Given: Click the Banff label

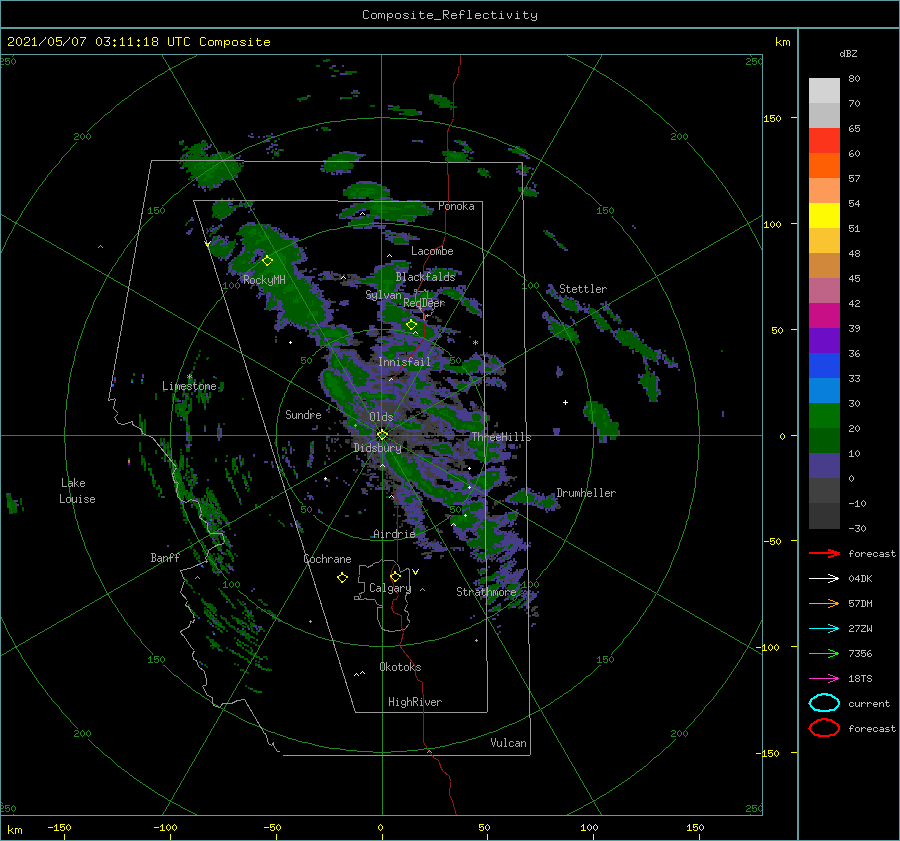Looking at the screenshot, I should coord(165,557).
